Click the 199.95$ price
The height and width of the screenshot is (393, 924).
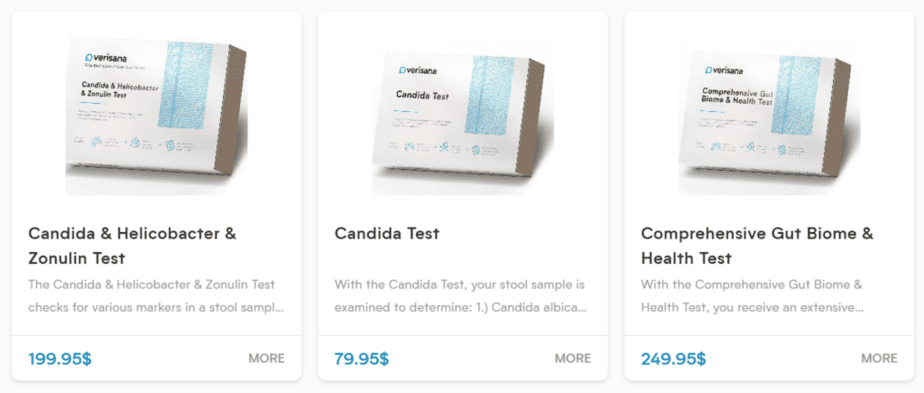(x=60, y=358)
